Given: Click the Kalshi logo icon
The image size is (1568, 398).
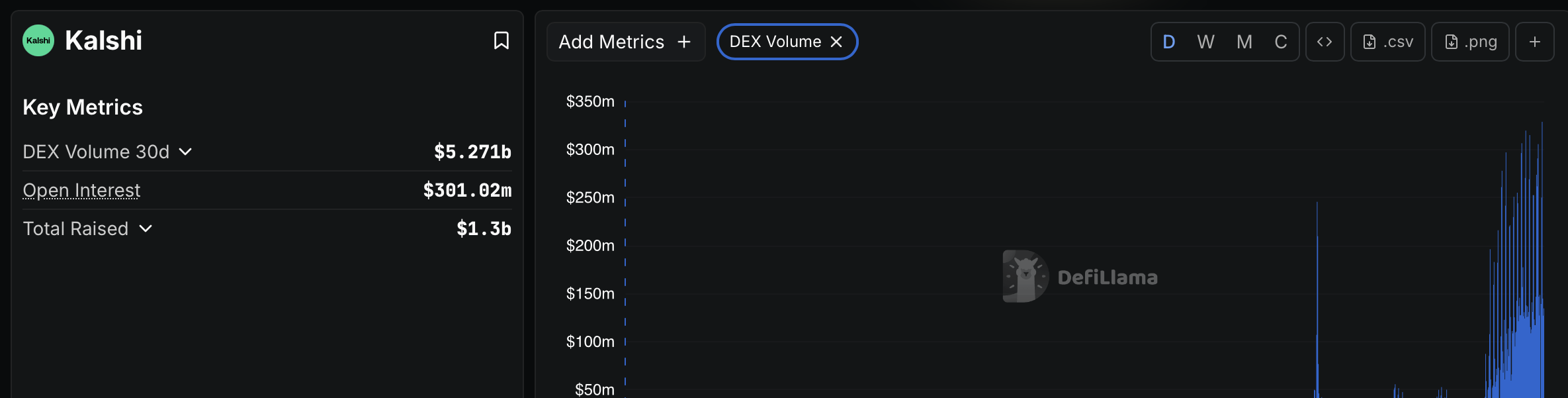Looking at the screenshot, I should pyautogui.click(x=38, y=40).
